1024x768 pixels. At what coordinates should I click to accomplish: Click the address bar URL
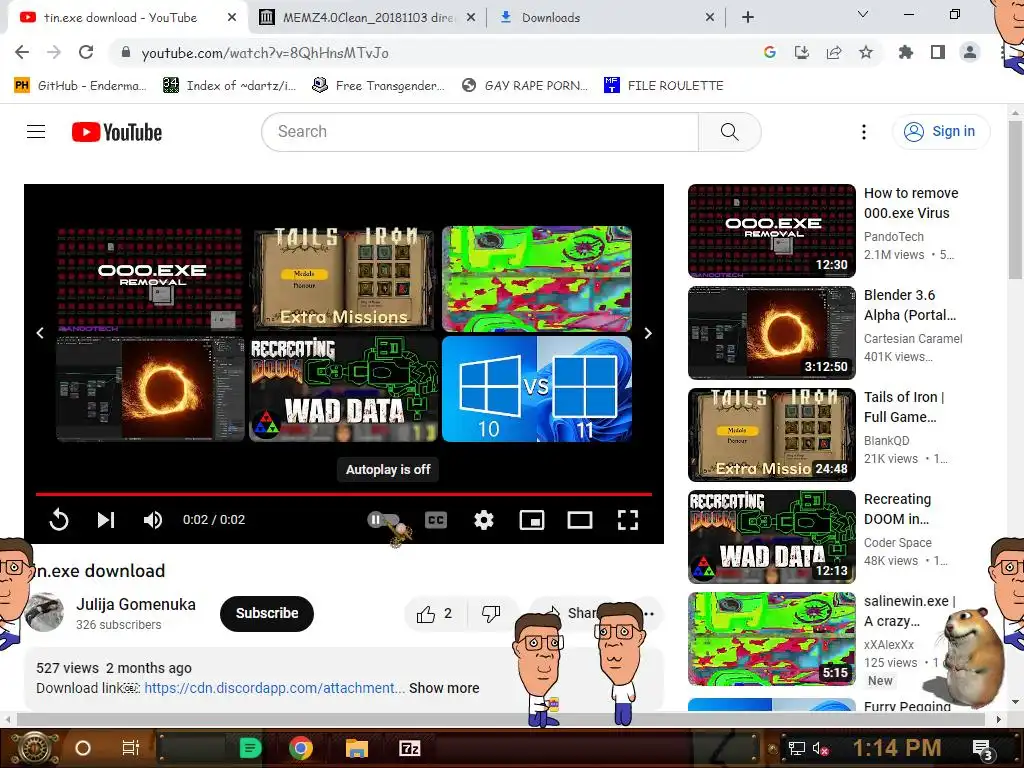pyautogui.click(x=265, y=53)
